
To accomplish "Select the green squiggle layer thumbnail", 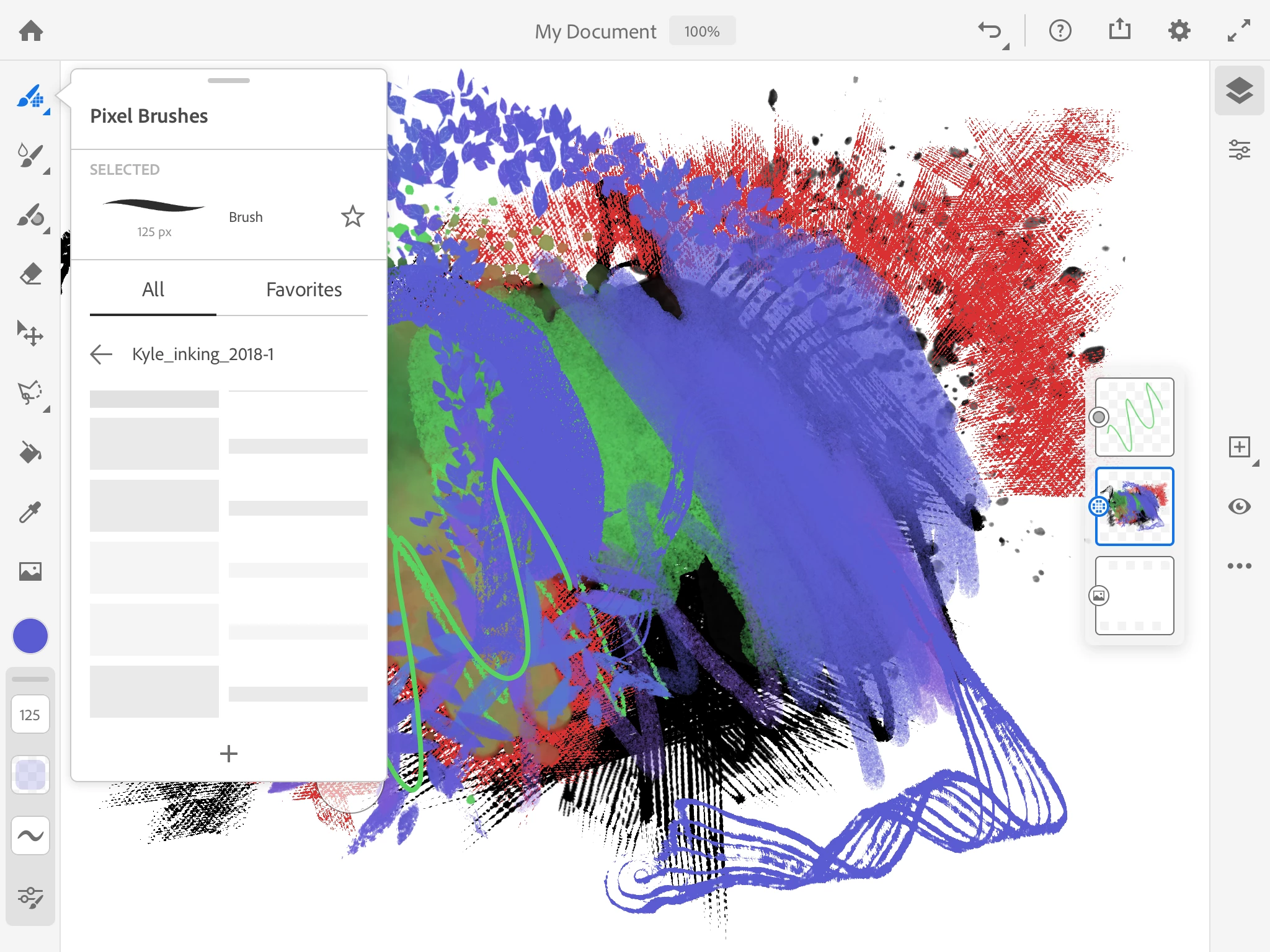I will (1134, 417).
